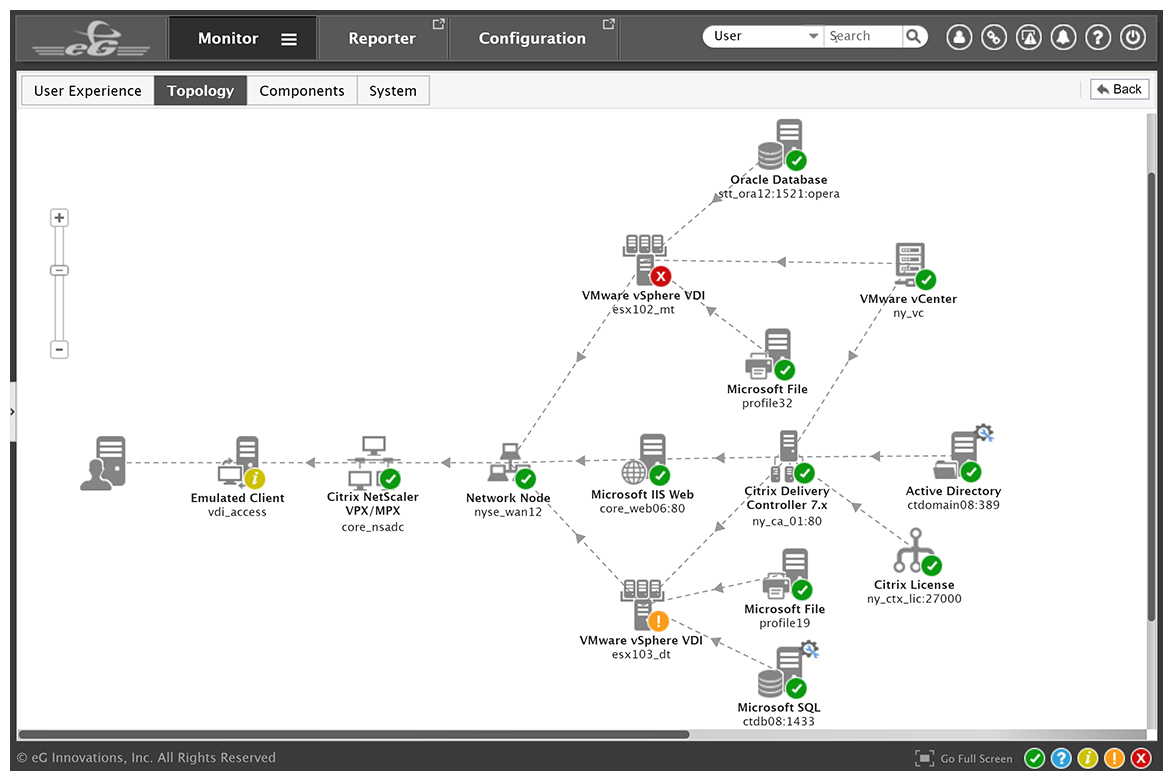Viewport: 1173px width, 781px height.
Task: Filter by blue unknown state icon
Action: (1061, 759)
